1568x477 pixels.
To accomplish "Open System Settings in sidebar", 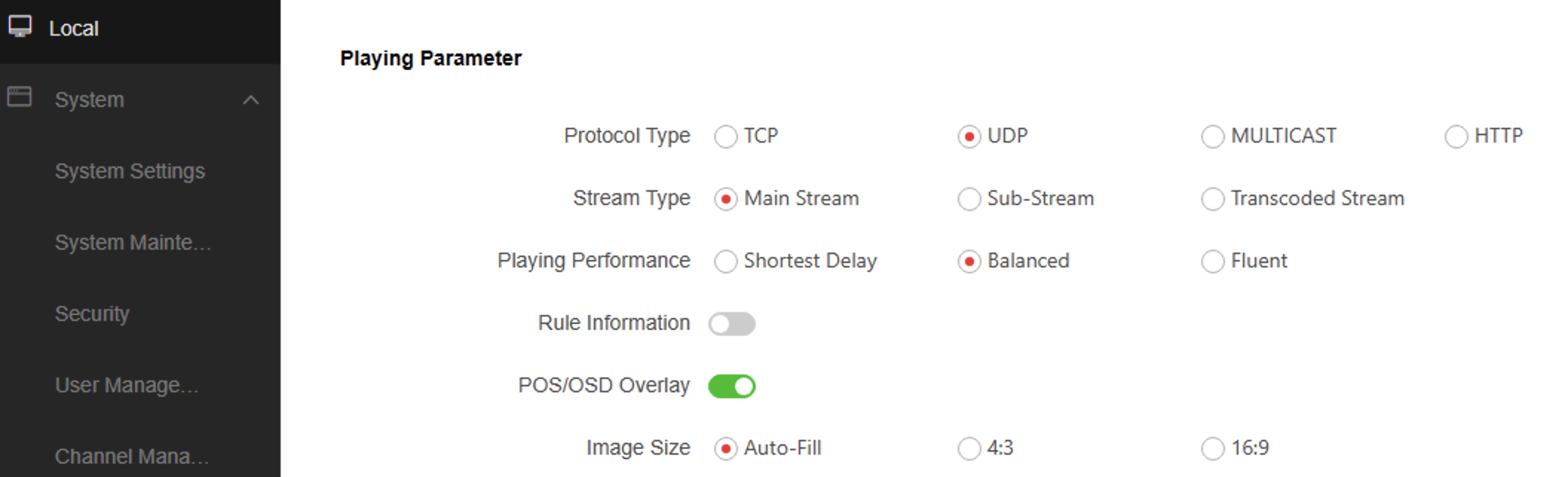I will (130, 171).
